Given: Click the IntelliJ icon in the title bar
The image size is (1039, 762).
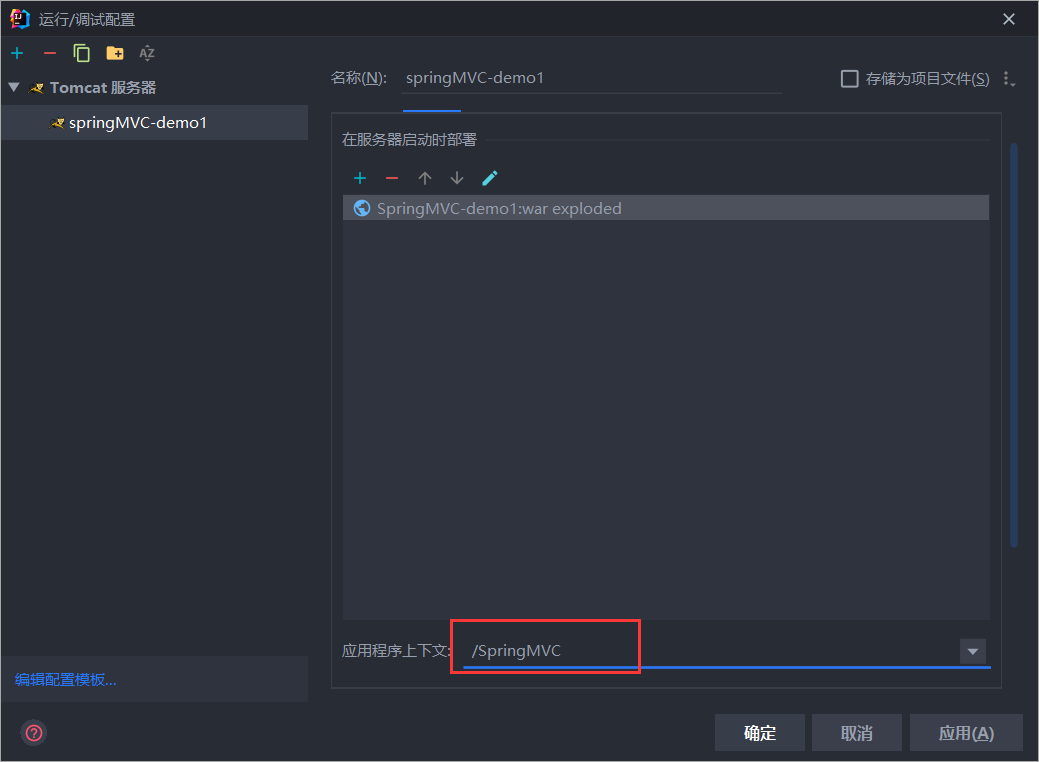Looking at the screenshot, I should (20, 19).
